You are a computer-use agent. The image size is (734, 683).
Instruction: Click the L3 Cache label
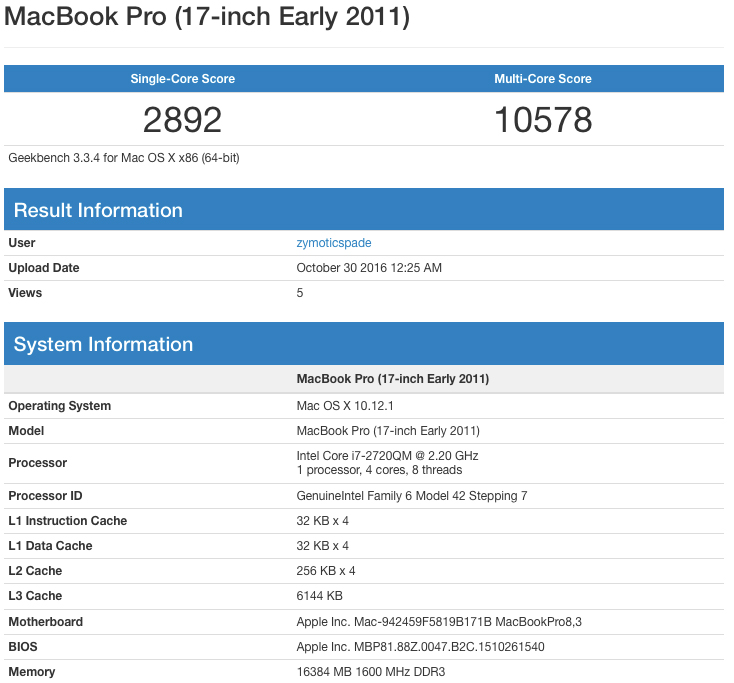(x=35, y=596)
